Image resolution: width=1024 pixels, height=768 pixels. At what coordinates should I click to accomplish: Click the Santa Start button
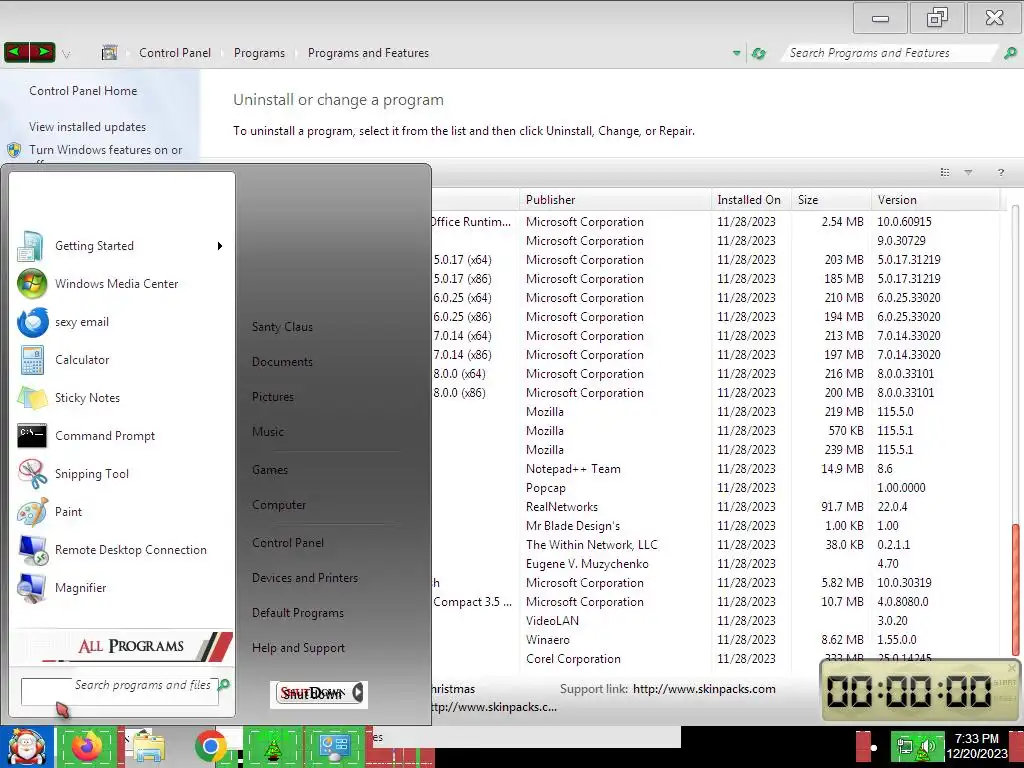click(x=26, y=747)
